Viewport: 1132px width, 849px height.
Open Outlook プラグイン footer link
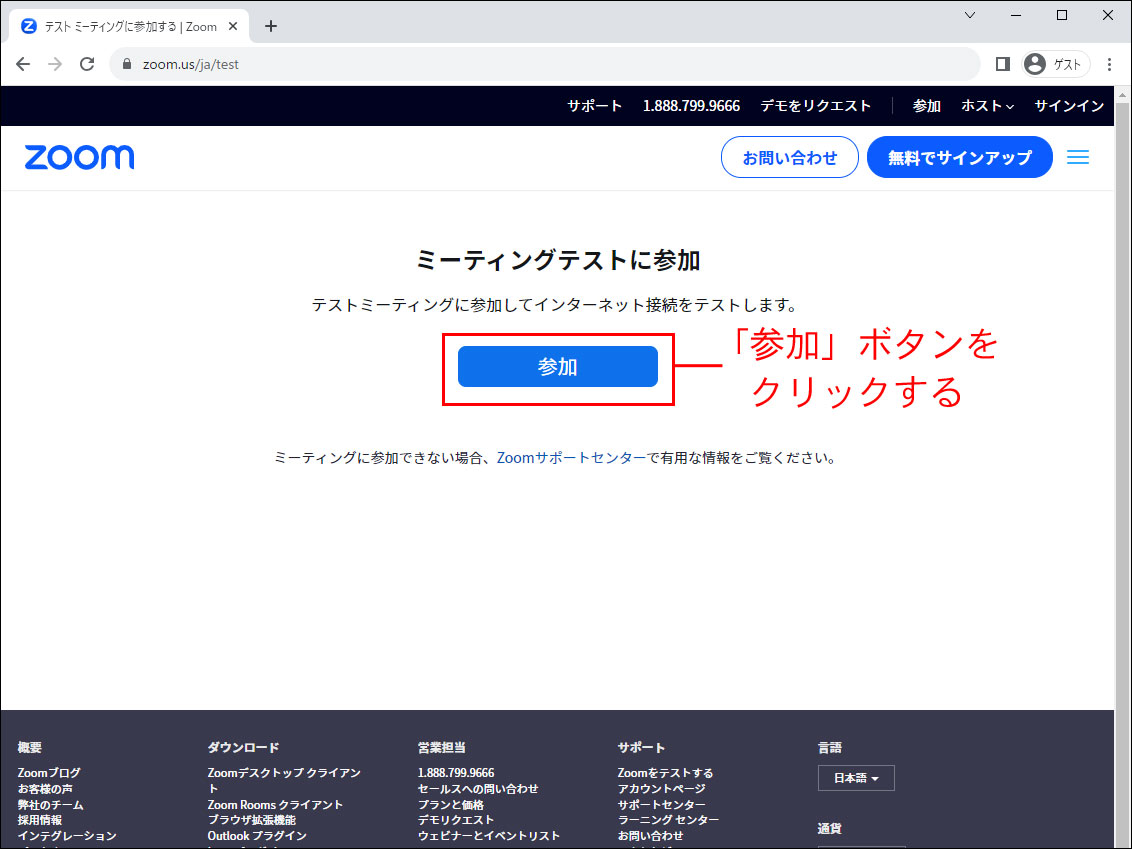coord(257,836)
